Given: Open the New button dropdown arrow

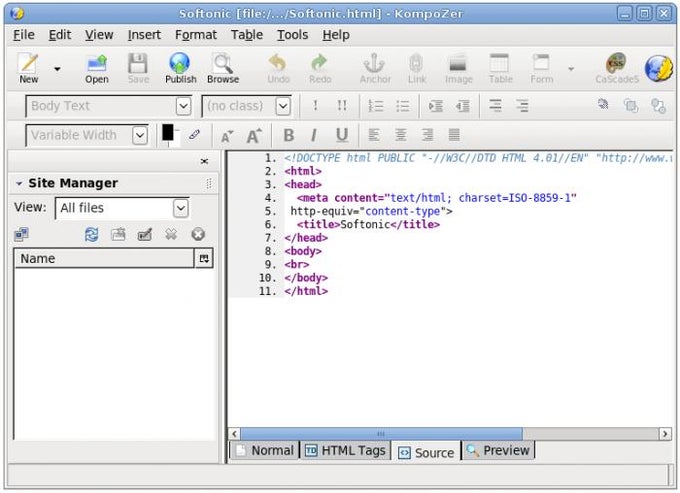Looking at the screenshot, I should 57,69.
